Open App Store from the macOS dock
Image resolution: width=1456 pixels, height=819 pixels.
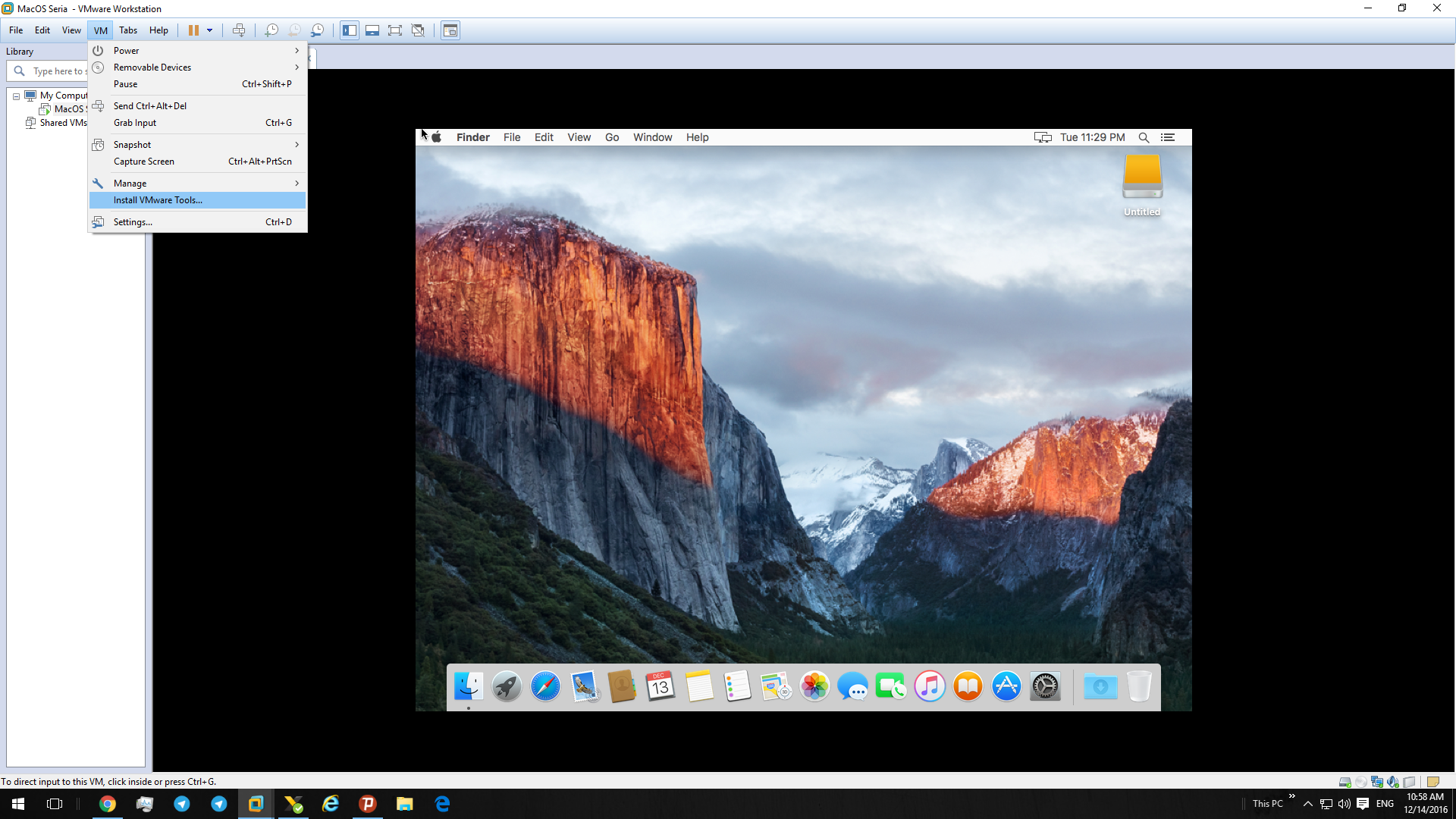tap(1006, 687)
